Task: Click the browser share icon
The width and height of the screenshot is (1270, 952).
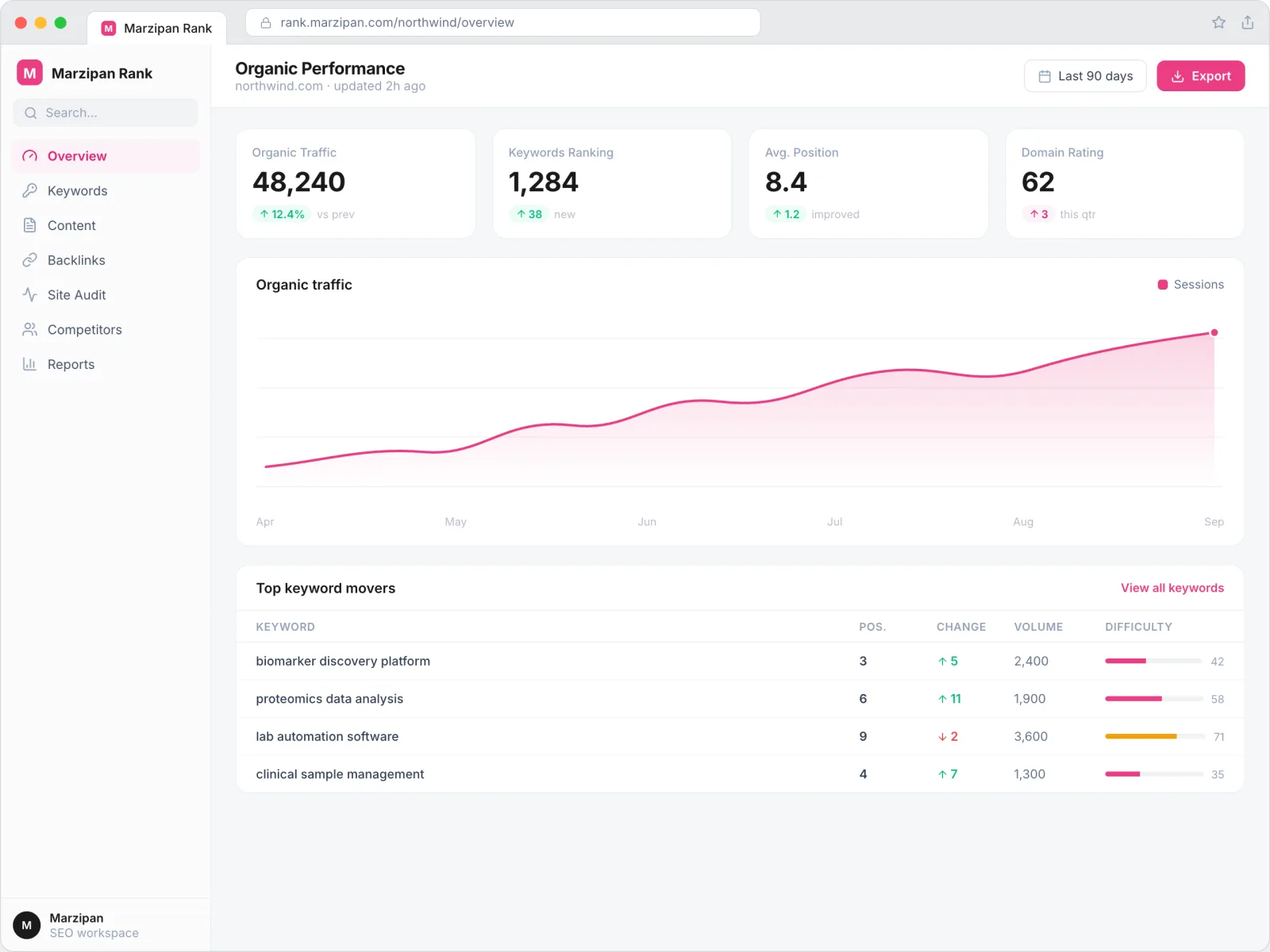Action: [x=1248, y=22]
